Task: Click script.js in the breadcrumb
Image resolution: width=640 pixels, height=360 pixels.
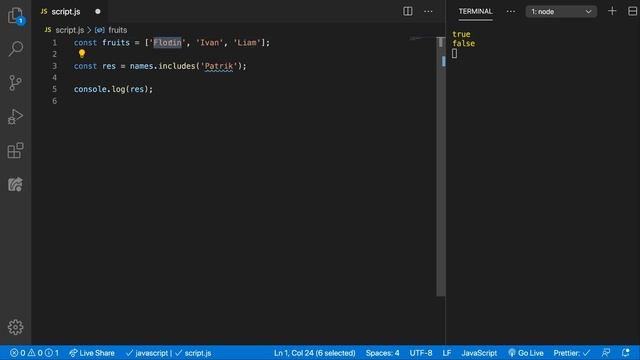Action: (70, 30)
